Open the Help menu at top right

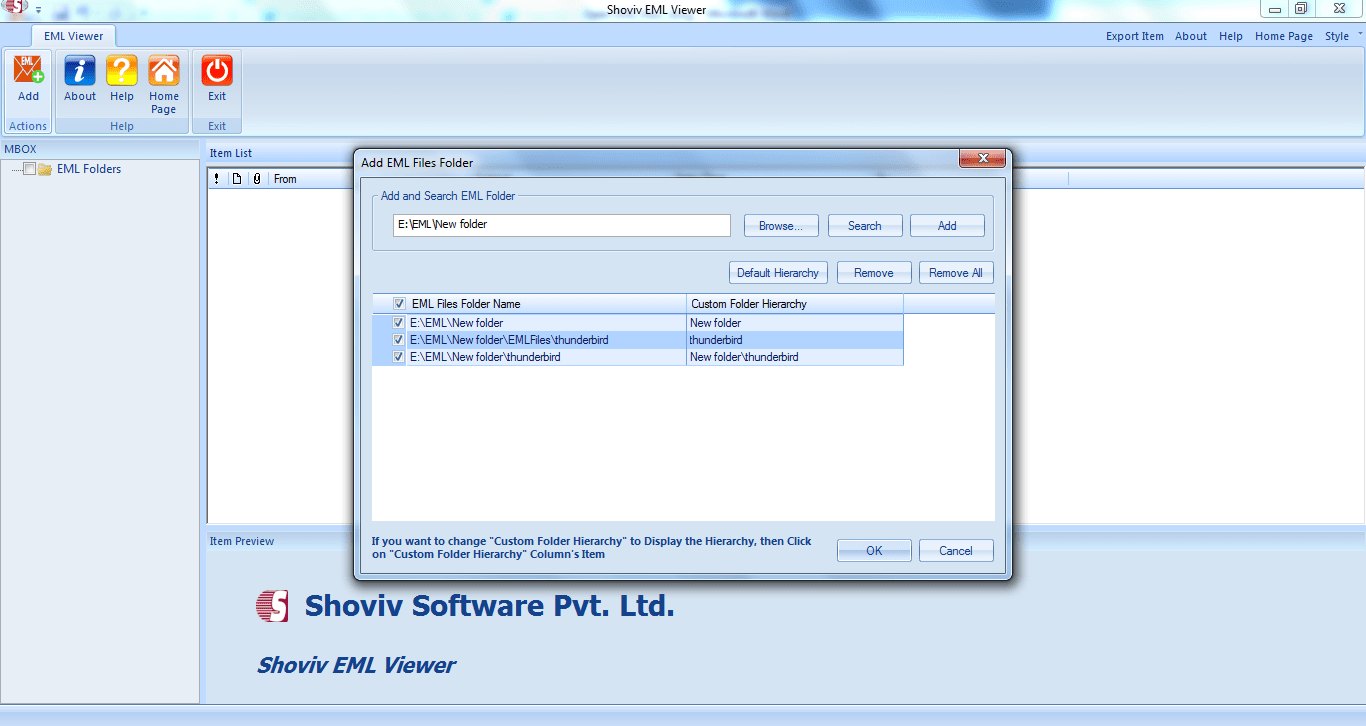coord(1231,36)
